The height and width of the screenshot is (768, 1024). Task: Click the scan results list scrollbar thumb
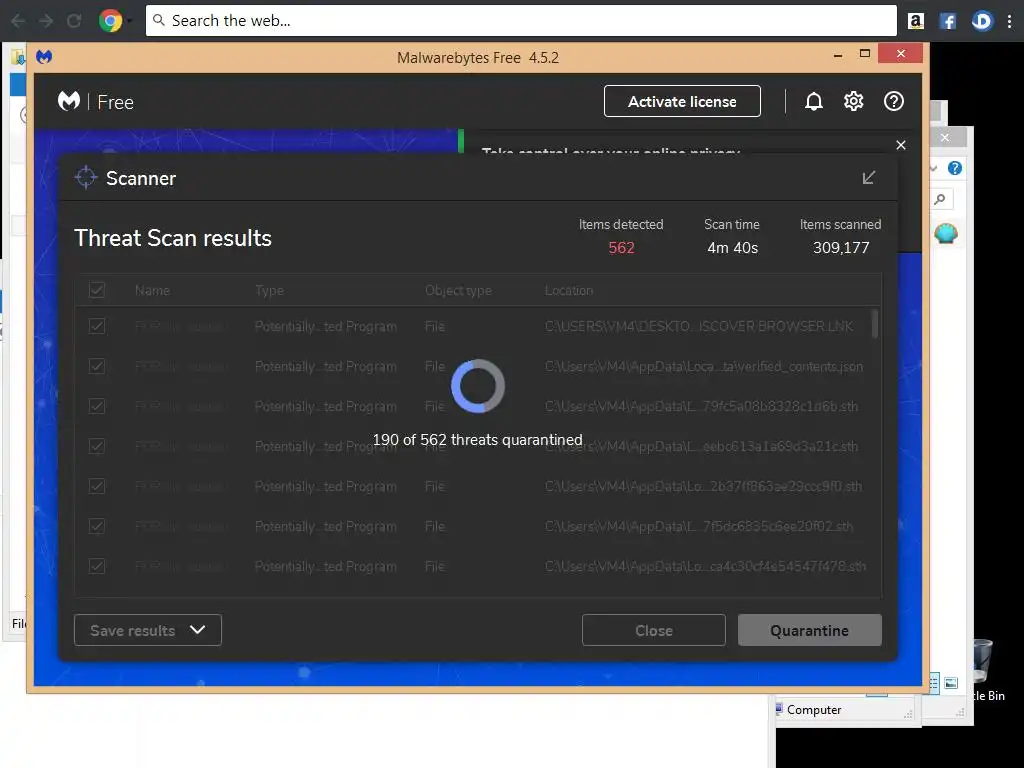[874, 324]
